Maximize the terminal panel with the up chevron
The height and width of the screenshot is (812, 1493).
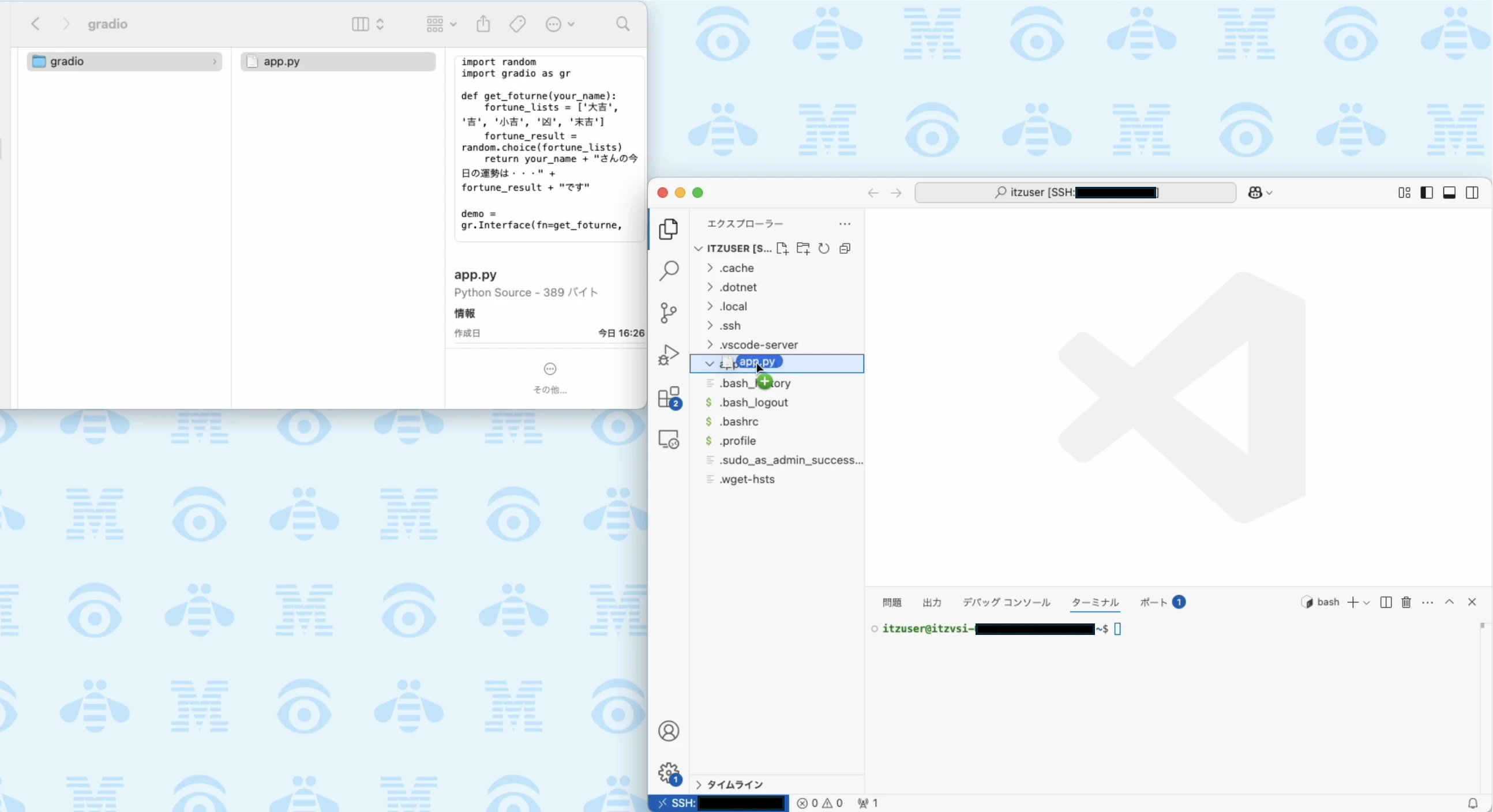1450,602
